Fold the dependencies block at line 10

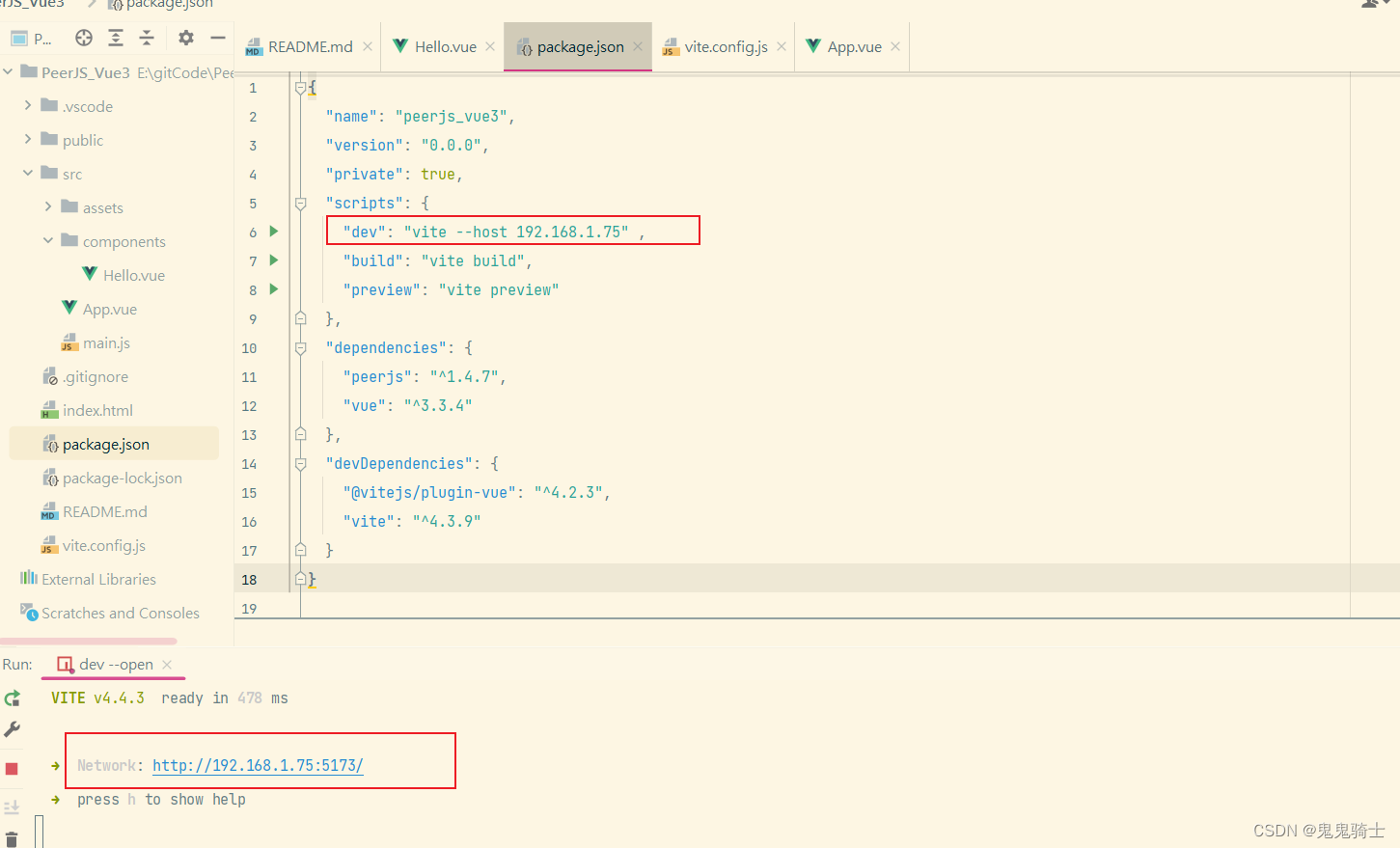tap(300, 348)
